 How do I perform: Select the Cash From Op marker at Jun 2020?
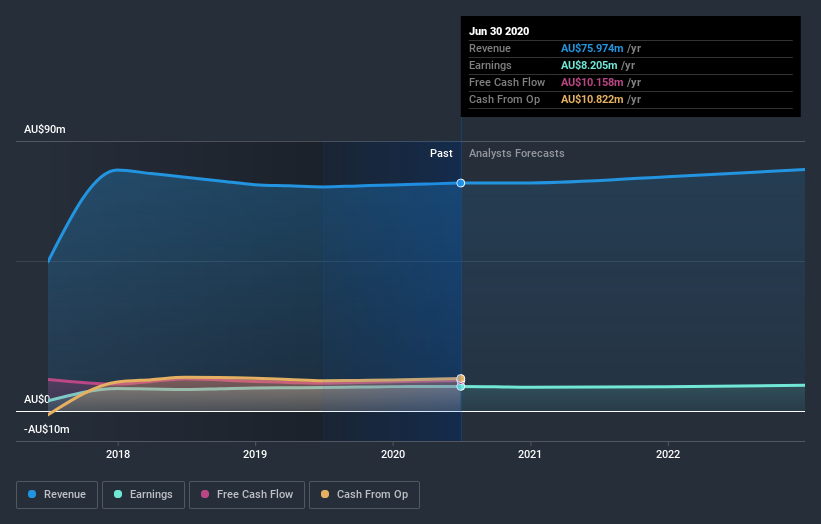pos(461,378)
